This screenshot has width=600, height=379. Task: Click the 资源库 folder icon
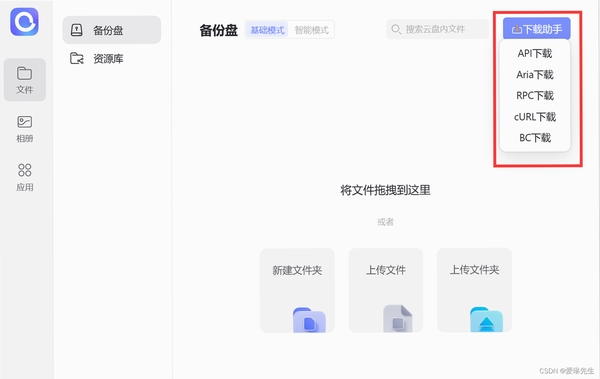(x=77, y=59)
